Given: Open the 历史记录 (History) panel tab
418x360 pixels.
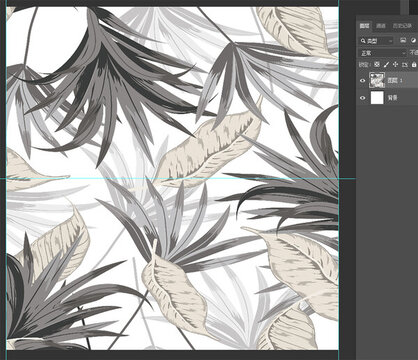Looking at the screenshot, I should point(401,26).
